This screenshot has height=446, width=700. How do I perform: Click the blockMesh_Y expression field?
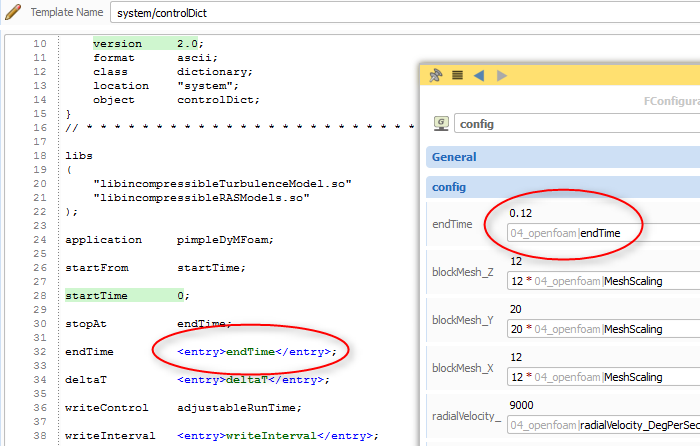coord(604,329)
